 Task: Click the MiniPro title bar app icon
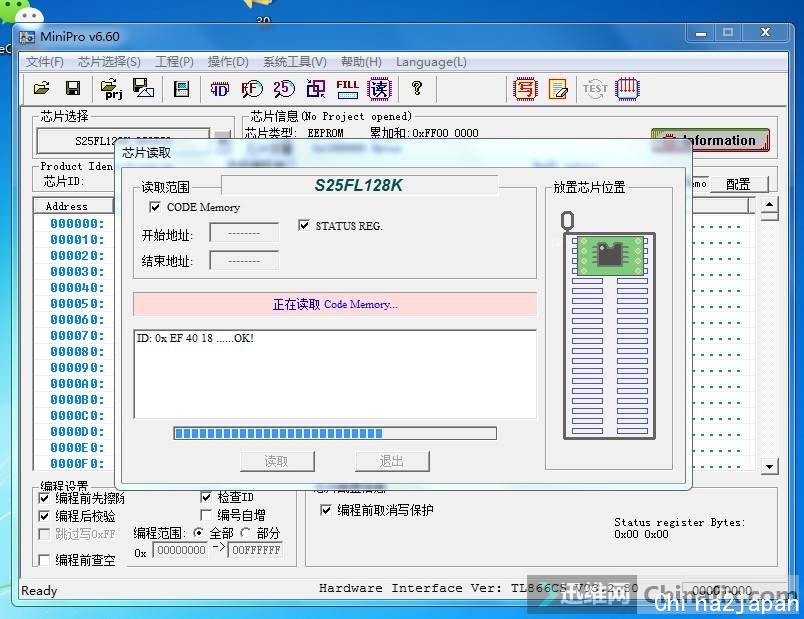coord(27,37)
